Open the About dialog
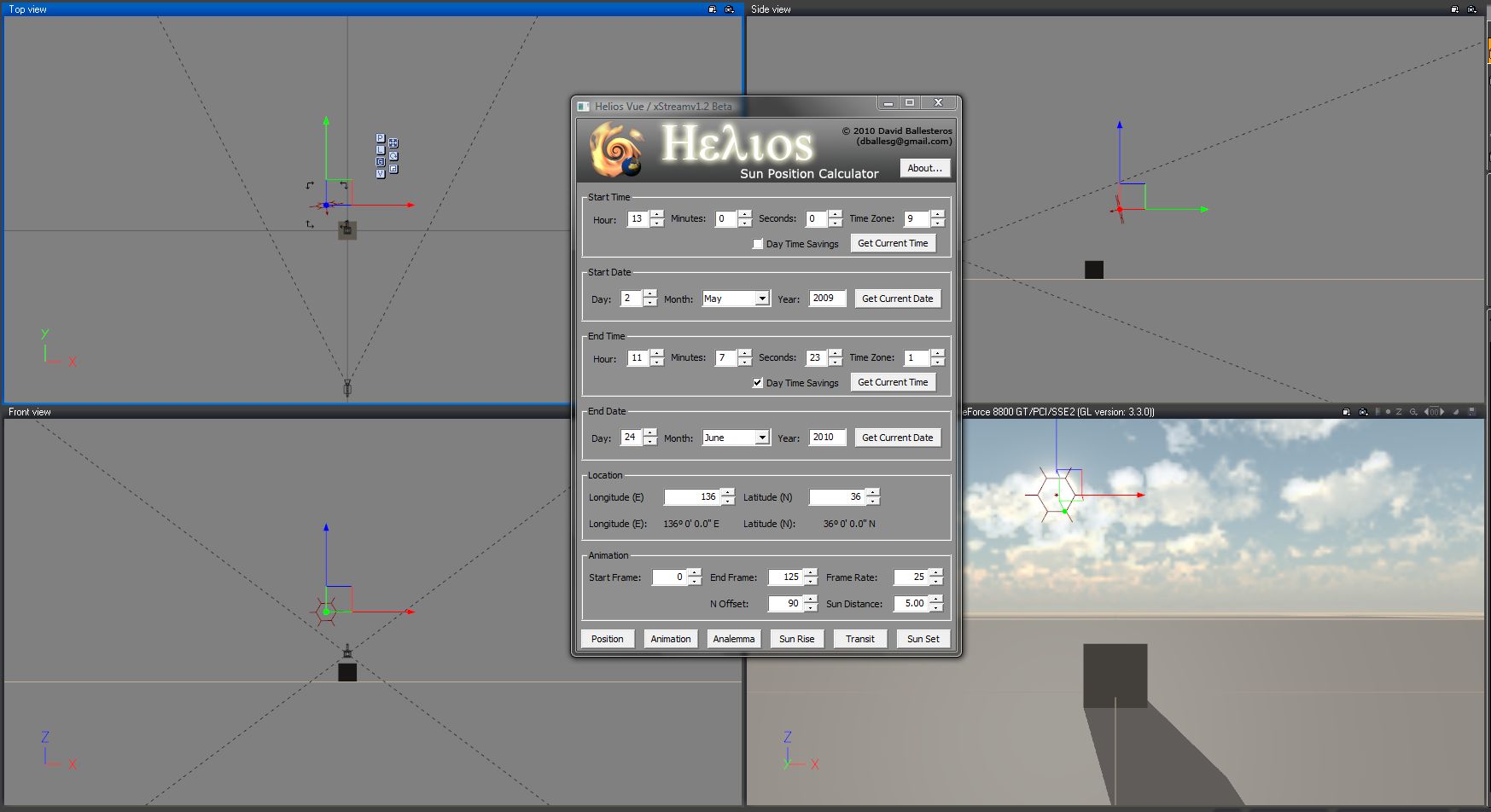Image resolution: width=1491 pixels, height=812 pixels. pyautogui.click(x=924, y=168)
